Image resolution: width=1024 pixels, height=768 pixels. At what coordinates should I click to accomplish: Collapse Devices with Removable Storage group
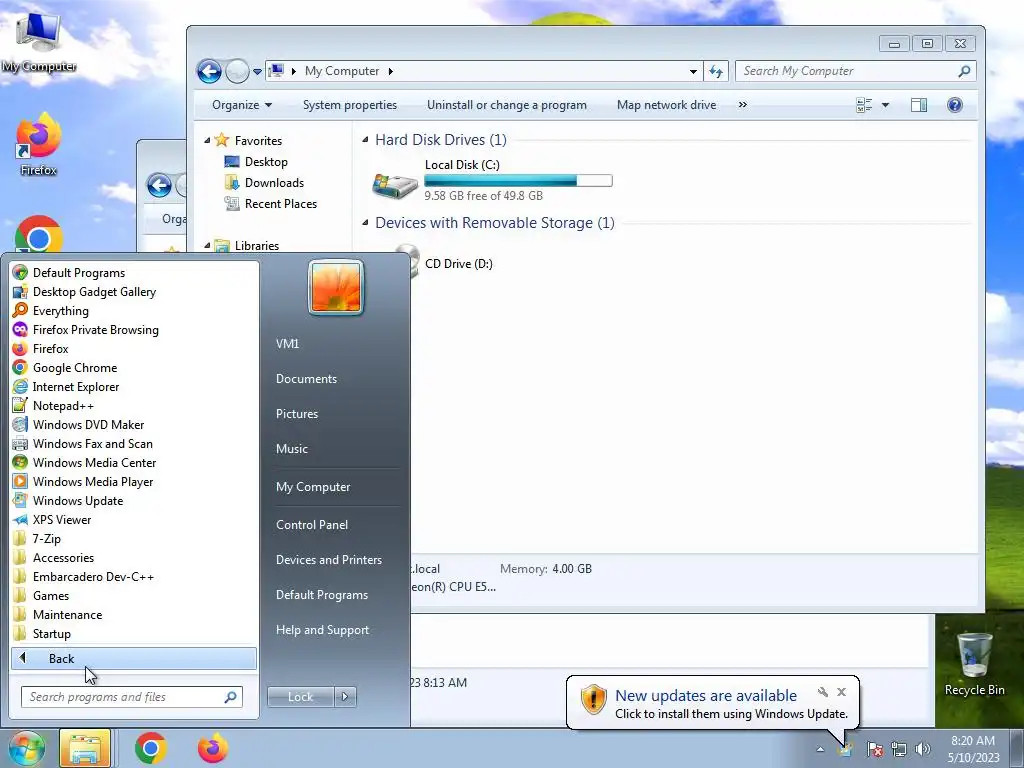pyautogui.click(x=365, y=223)
